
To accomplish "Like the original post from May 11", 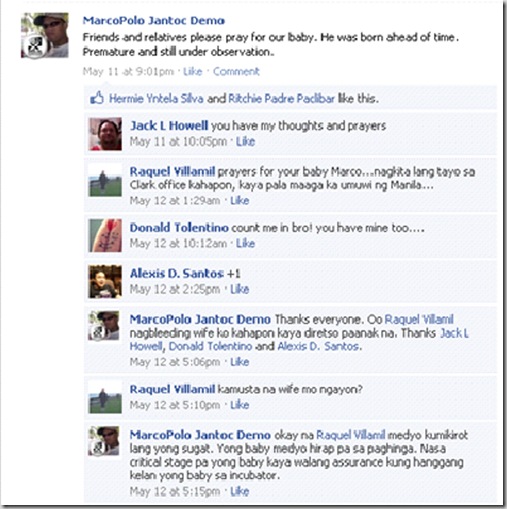I will (x=193, y=71).
